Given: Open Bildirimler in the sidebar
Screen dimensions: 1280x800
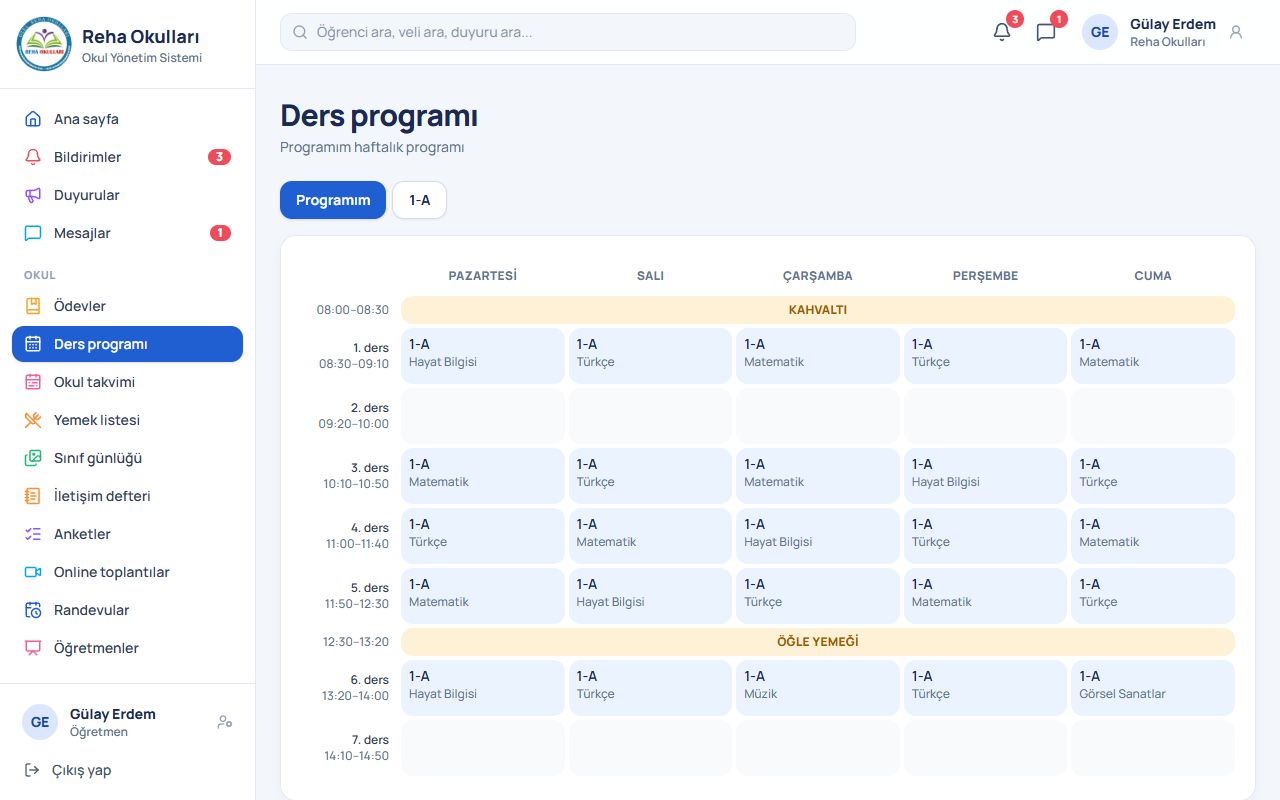Looking at the screenshot, I should point(127,157).
